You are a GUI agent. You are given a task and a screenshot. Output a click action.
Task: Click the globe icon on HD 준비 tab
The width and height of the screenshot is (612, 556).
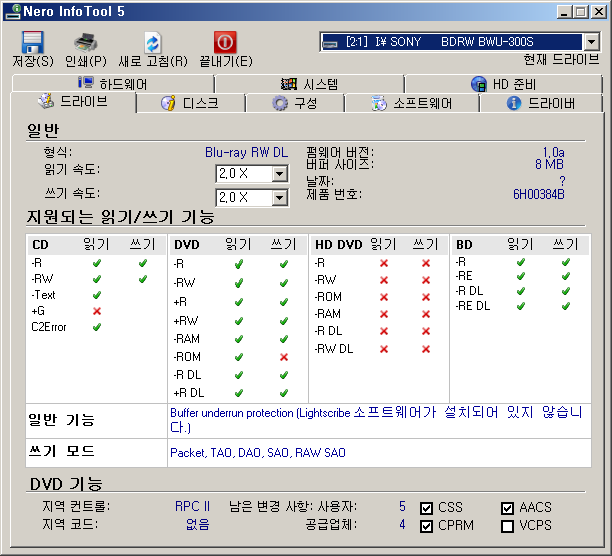479,83
